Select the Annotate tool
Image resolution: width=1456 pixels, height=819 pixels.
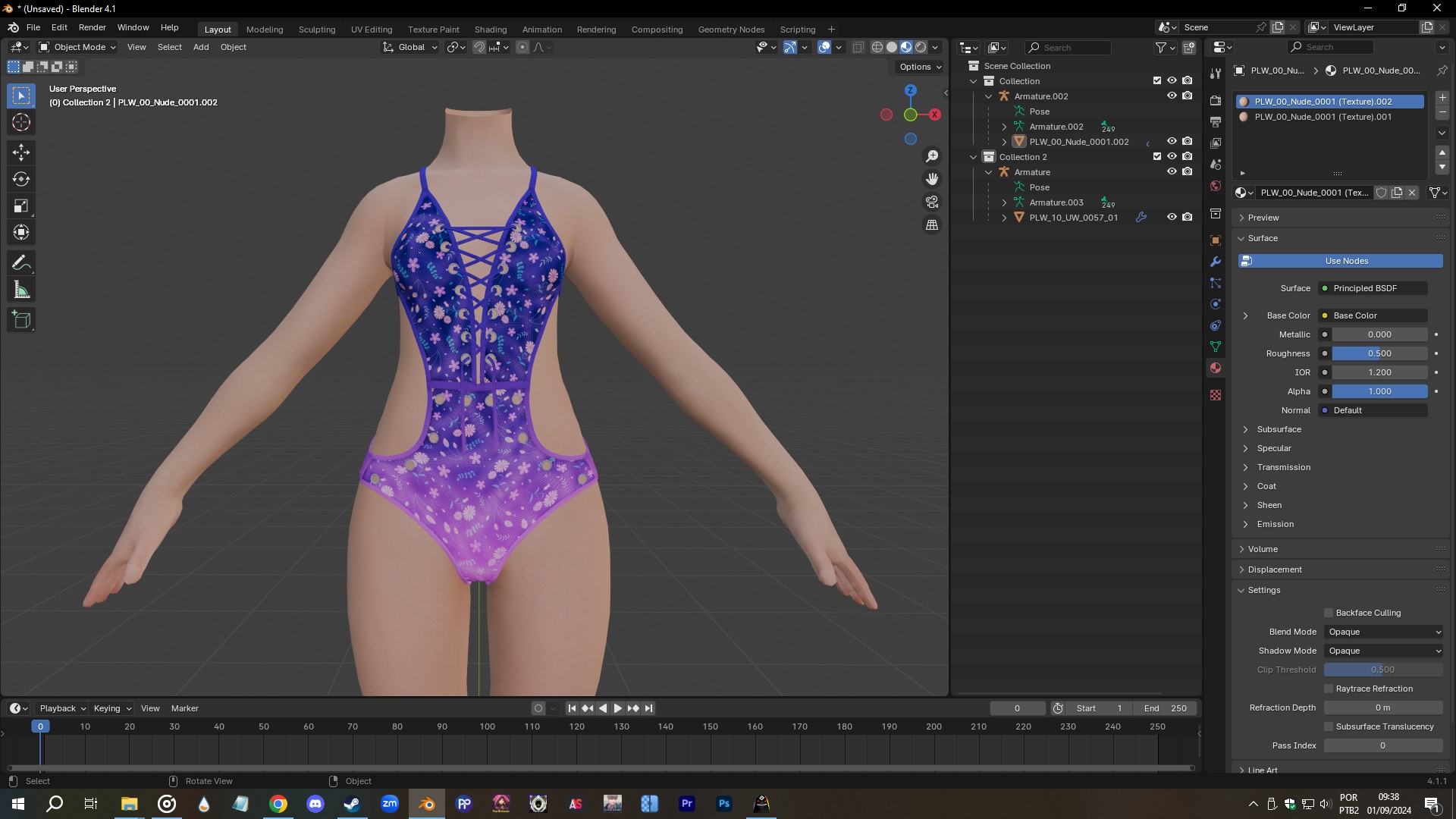(20, 262)
